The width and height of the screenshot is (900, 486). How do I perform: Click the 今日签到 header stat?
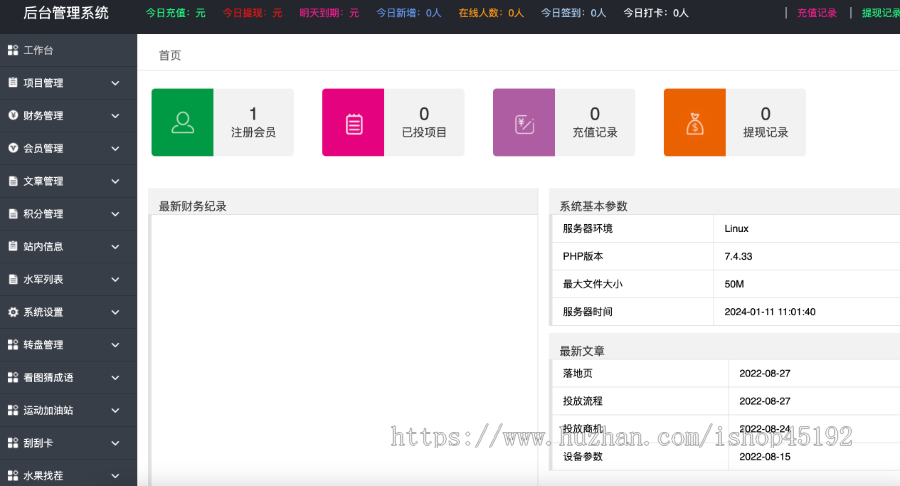coord(573,13)
